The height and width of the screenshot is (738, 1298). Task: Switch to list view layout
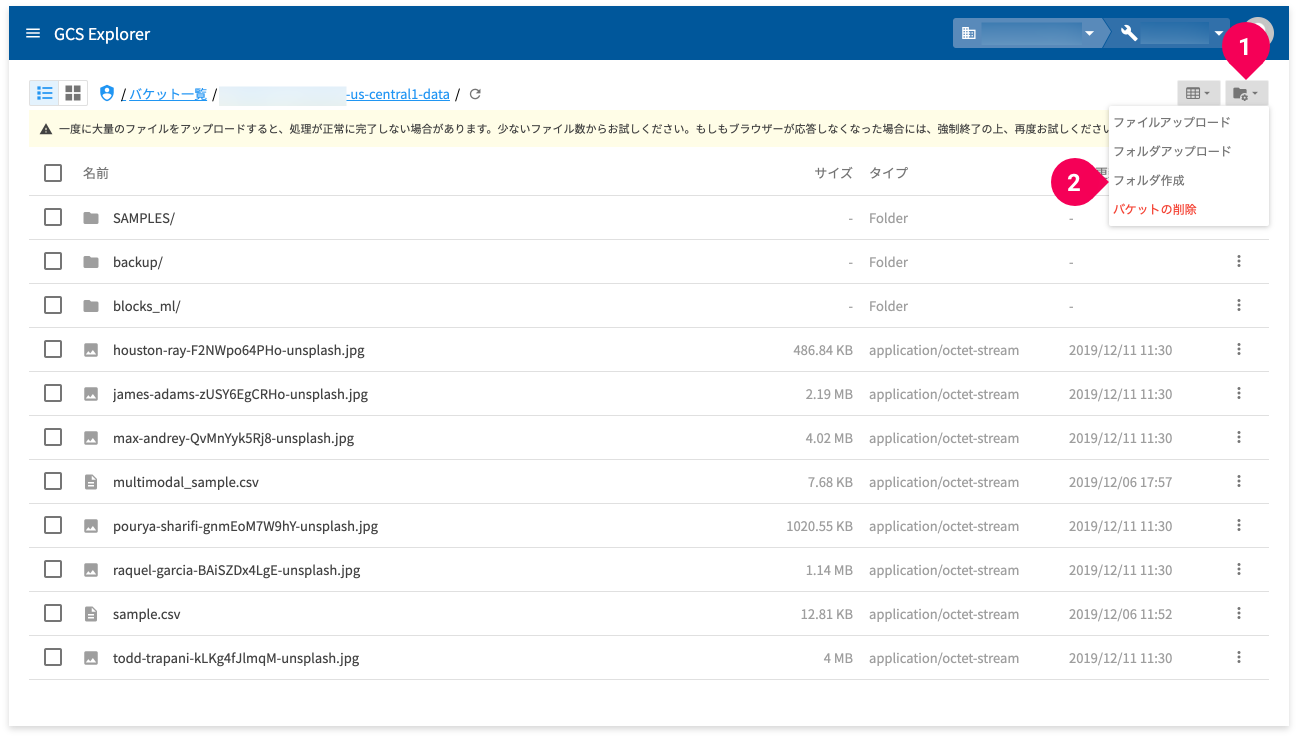tap(44, 93)
